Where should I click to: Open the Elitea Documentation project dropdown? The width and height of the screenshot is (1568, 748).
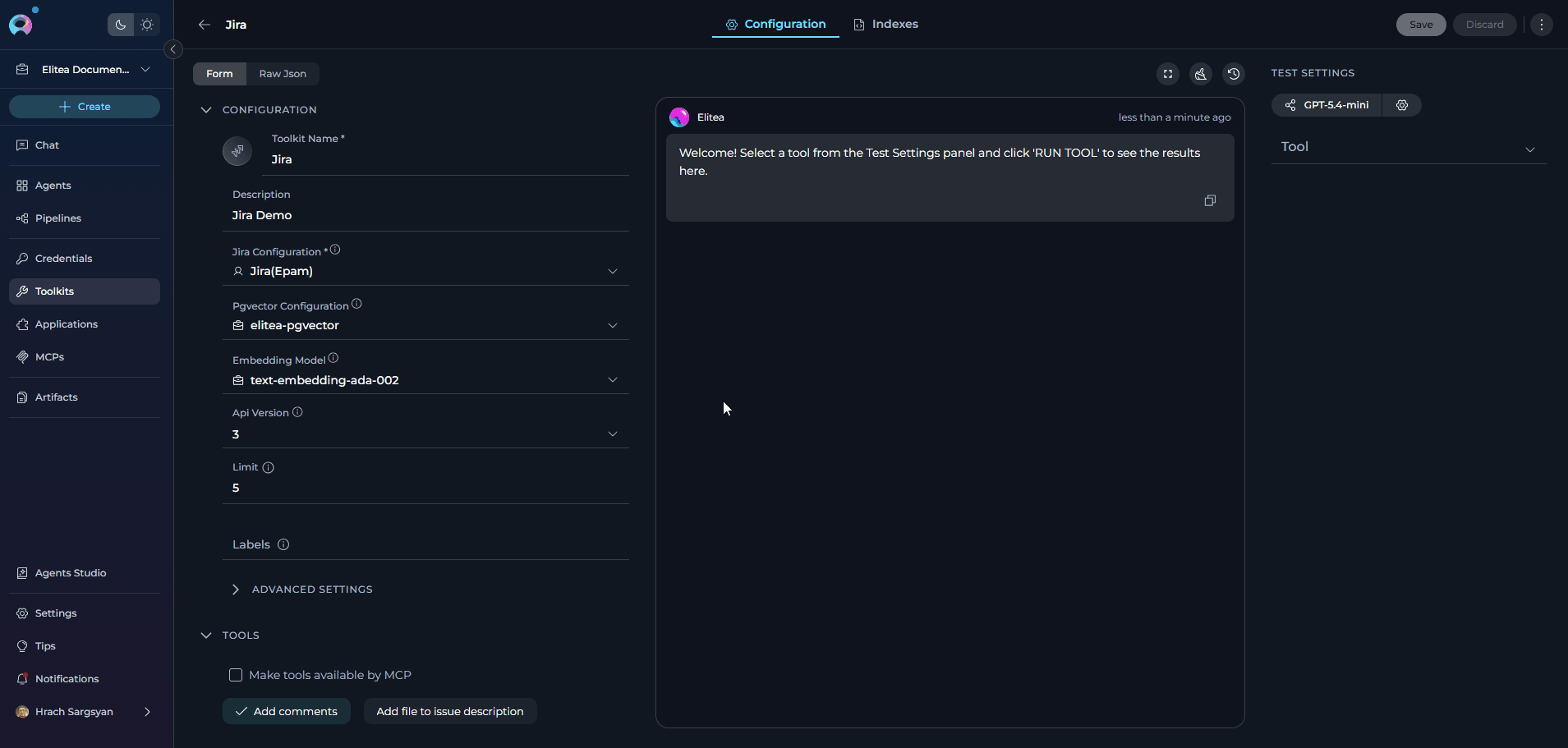tap(85, 70)
